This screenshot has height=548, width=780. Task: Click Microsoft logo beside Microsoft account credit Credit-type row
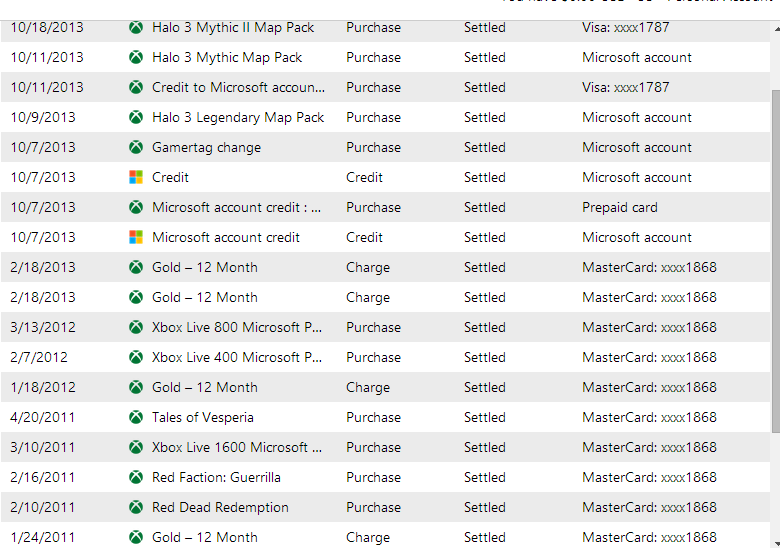[136, 237]
